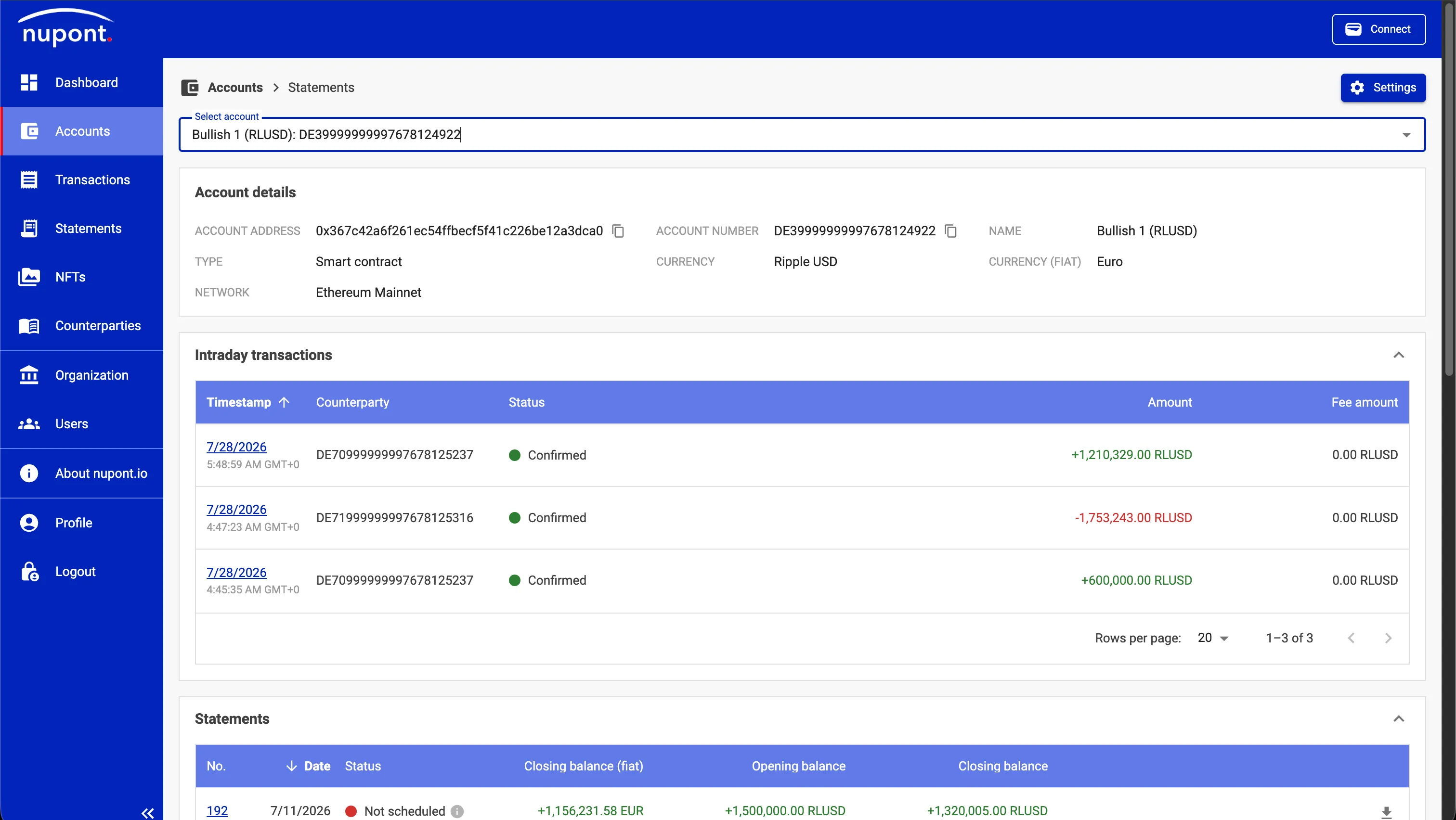The width and height of the screenshot is (1456, 820).
Task: Click the About nupont.io info icon
Action: (29, 473)
